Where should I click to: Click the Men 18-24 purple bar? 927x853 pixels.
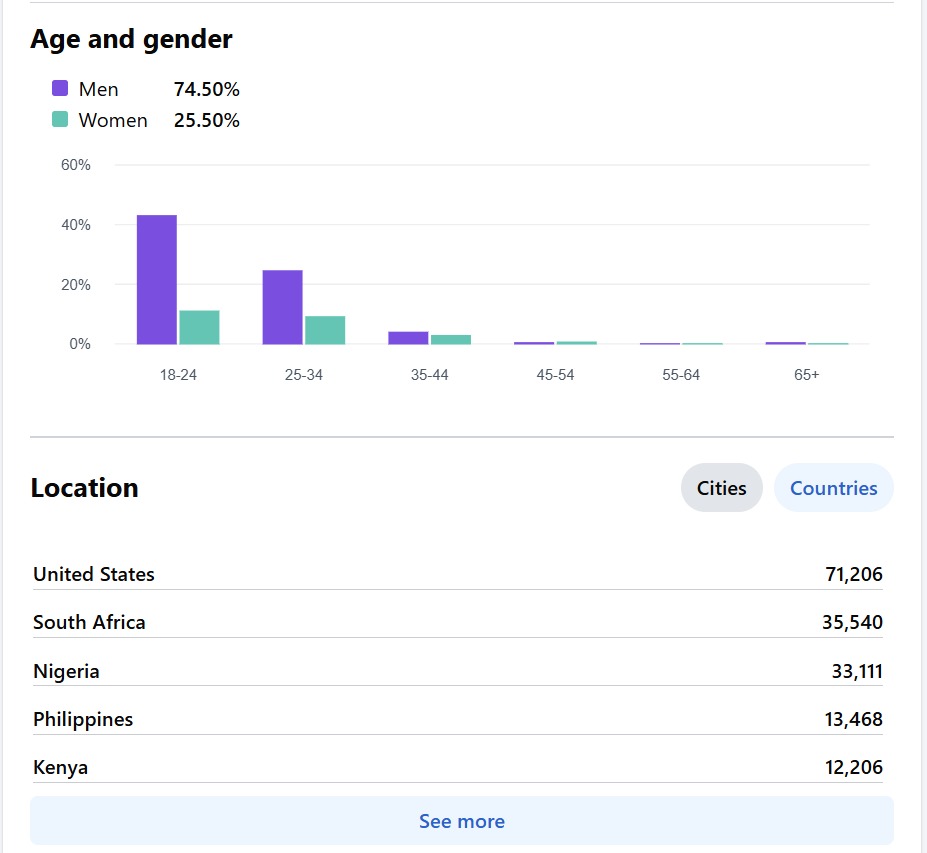click(157, 280)
